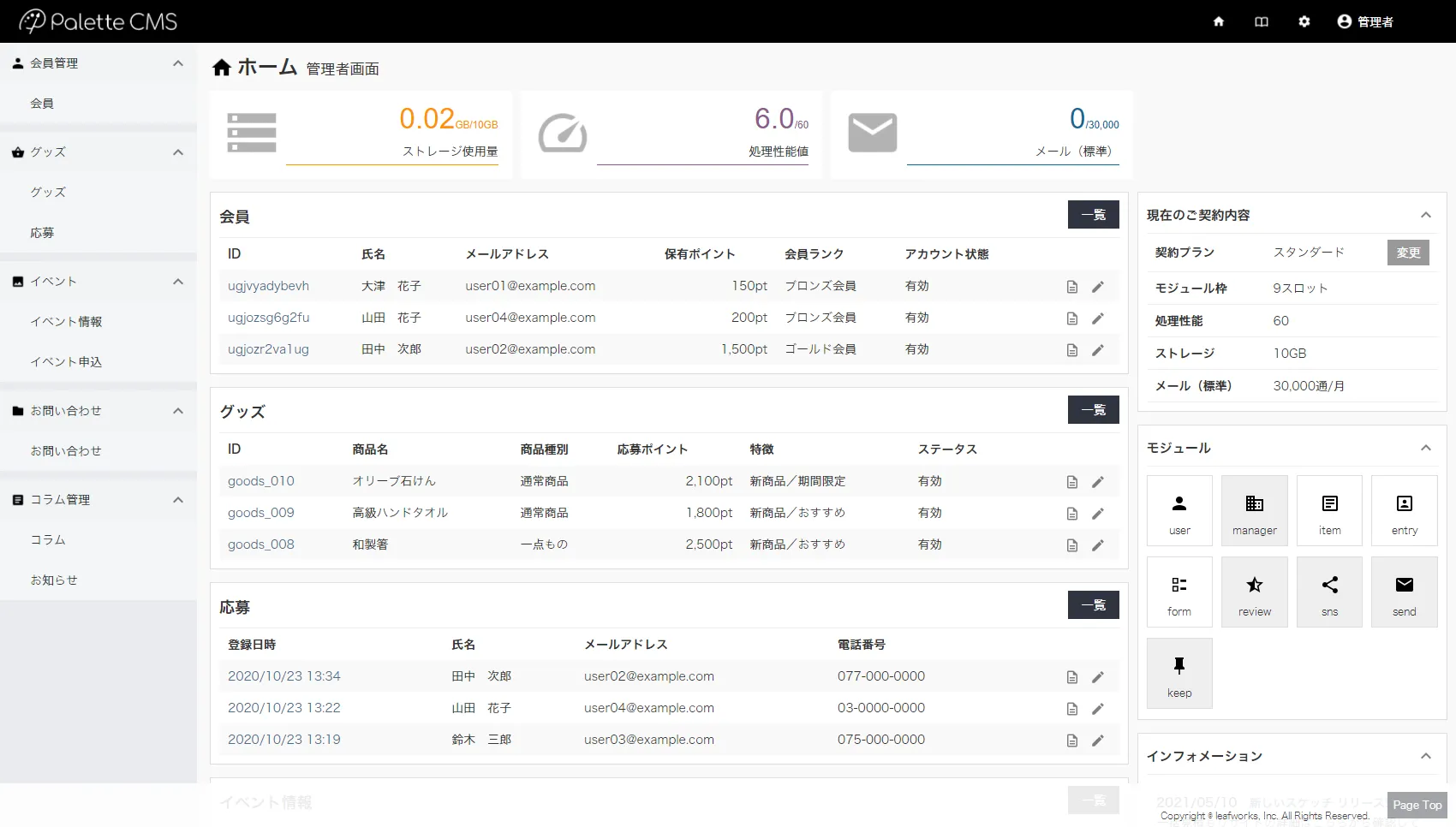Collapse the 現在のご契約内容 panel
Screen dimensions: 1456x827
(1426, 215)
